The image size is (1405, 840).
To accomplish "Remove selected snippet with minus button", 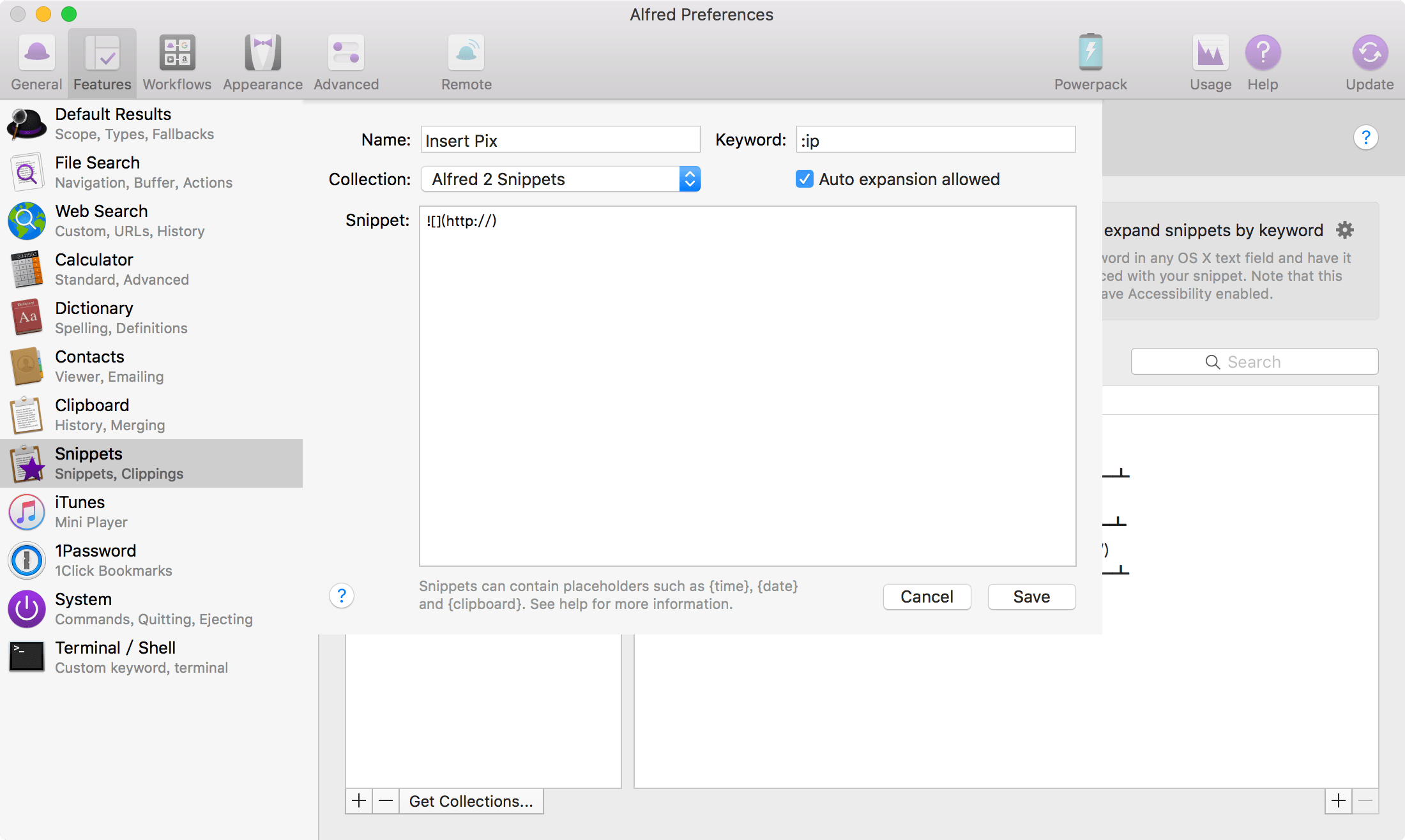I will click(x=1365, y=800).
